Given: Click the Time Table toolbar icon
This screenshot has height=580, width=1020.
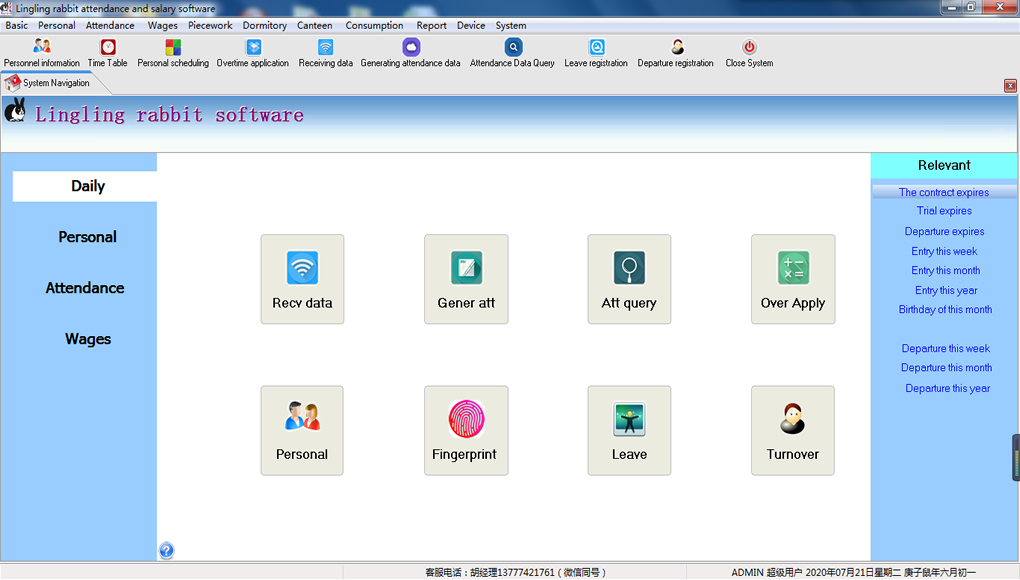Looking at the screenshot, I should click(x=108, y=53).
